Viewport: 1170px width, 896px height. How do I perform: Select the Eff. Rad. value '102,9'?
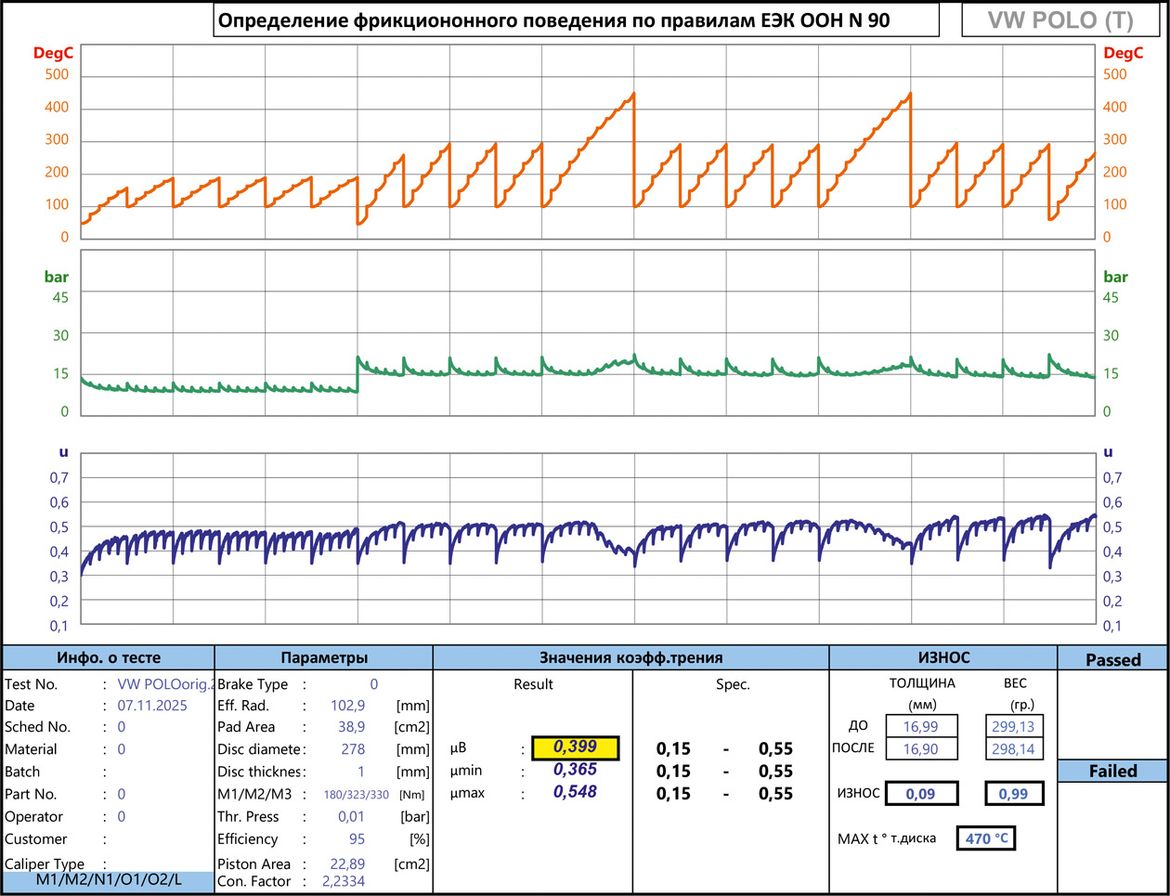348,706
